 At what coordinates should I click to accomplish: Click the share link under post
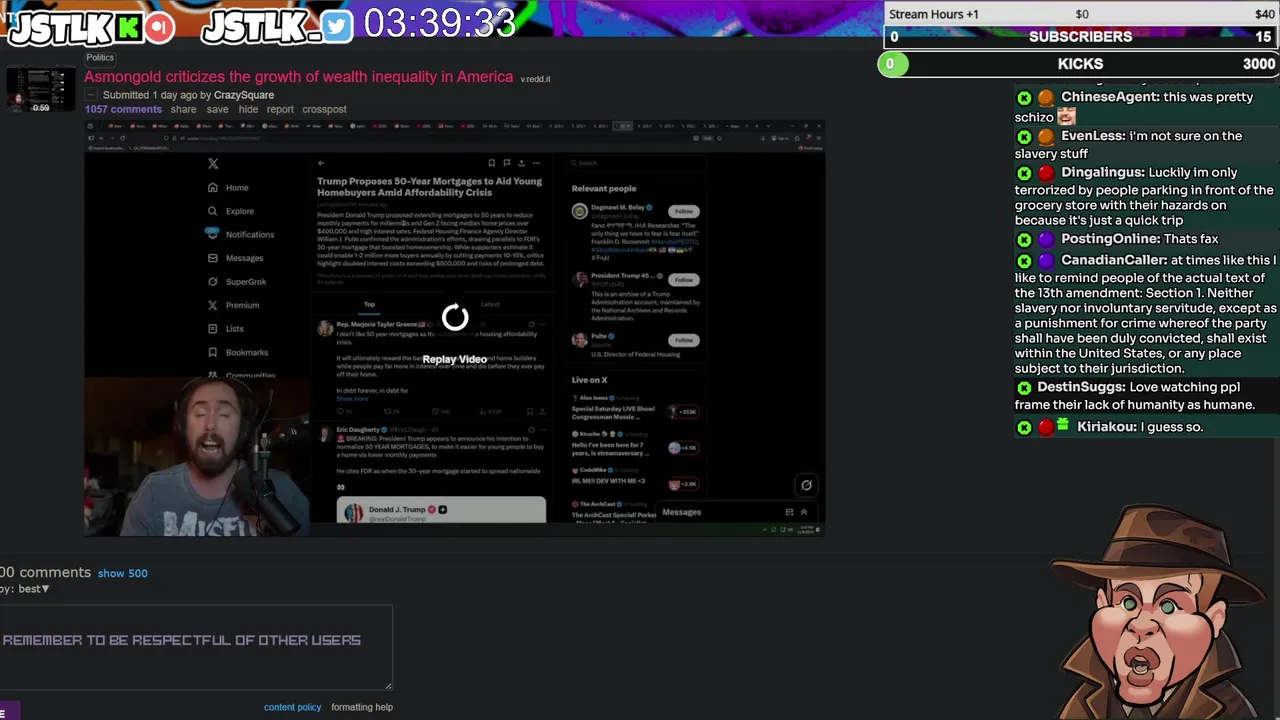[183, 109]
